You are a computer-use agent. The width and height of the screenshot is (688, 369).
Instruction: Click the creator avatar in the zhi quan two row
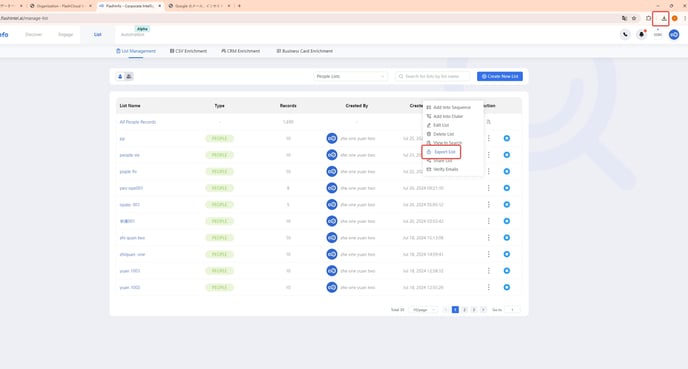pyautogui.click(x=332, y=238)
